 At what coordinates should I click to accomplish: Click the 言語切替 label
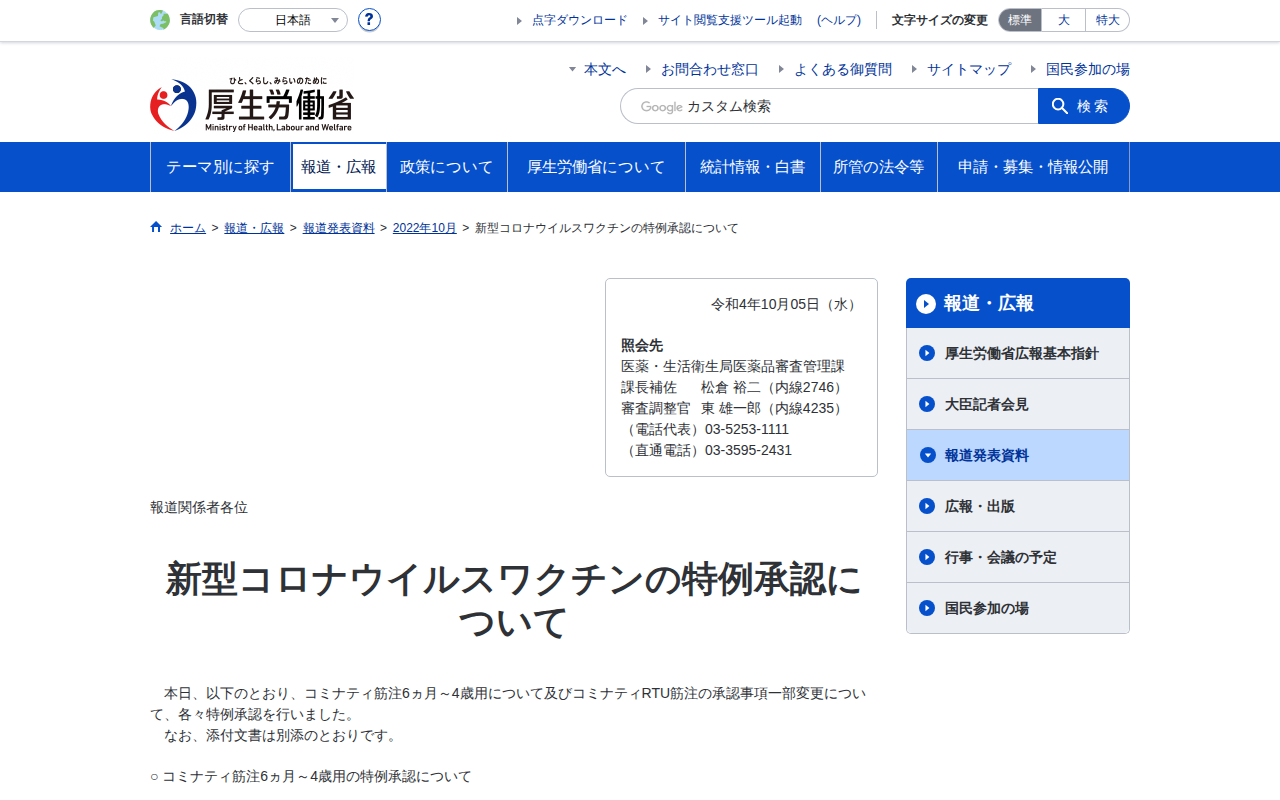click(x=204, y=20)
